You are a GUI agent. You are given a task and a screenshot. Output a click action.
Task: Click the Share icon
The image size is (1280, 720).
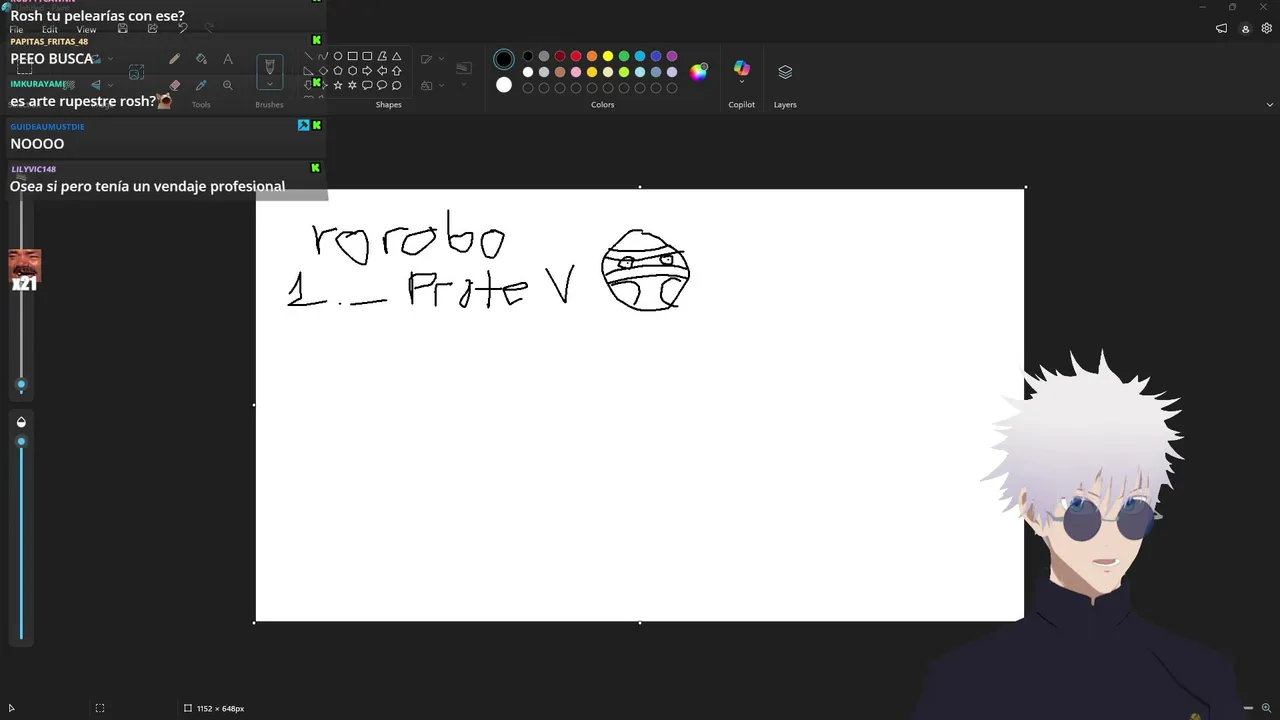pos(152,29)
